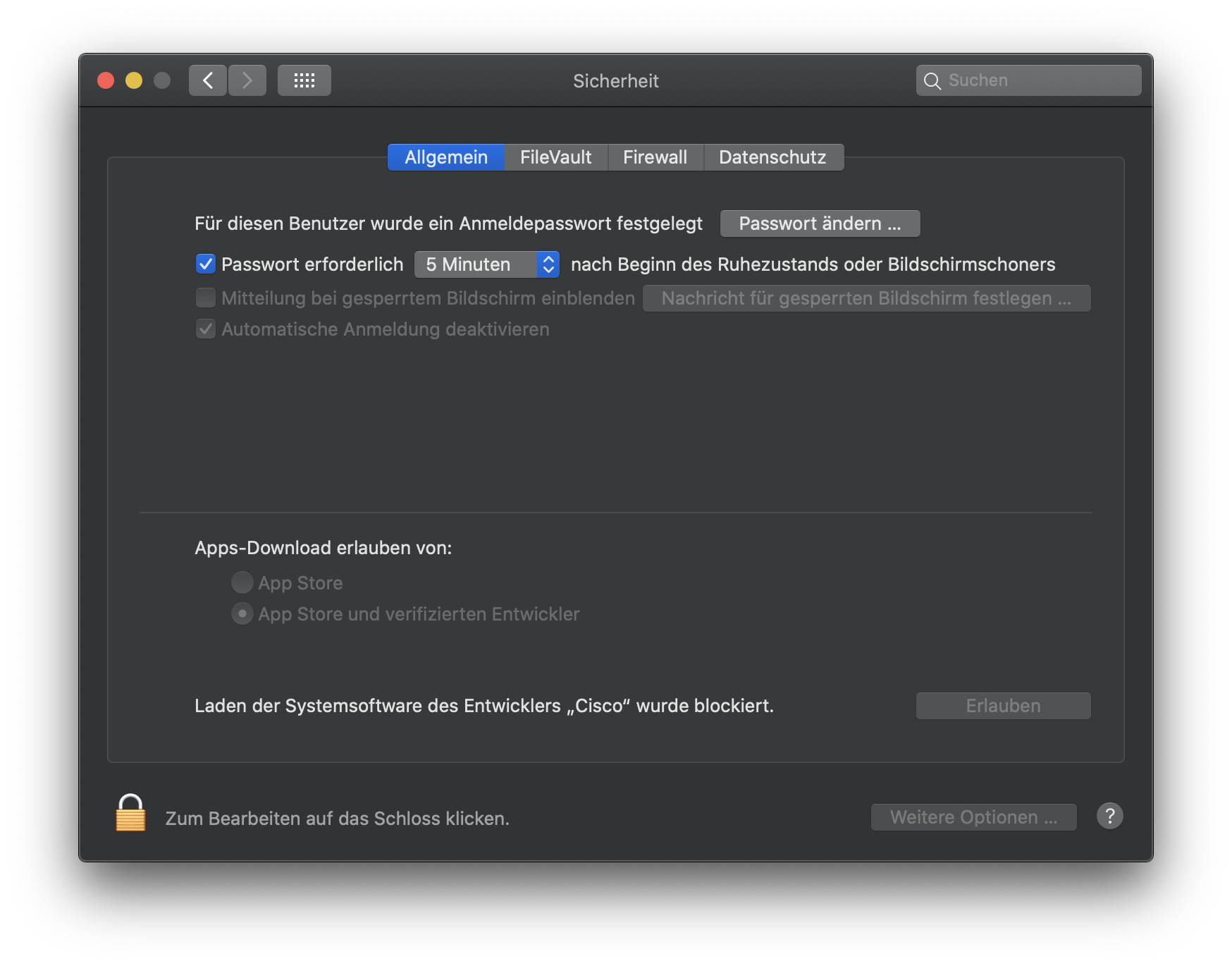
Task: Open the 5 Minuten delay dropdown
Action: pos(486,264)
